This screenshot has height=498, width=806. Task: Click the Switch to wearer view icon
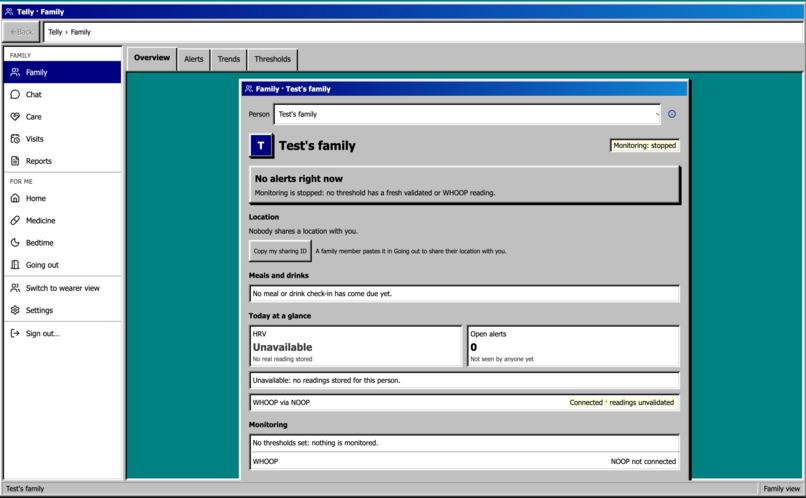[x=15, y=288]
